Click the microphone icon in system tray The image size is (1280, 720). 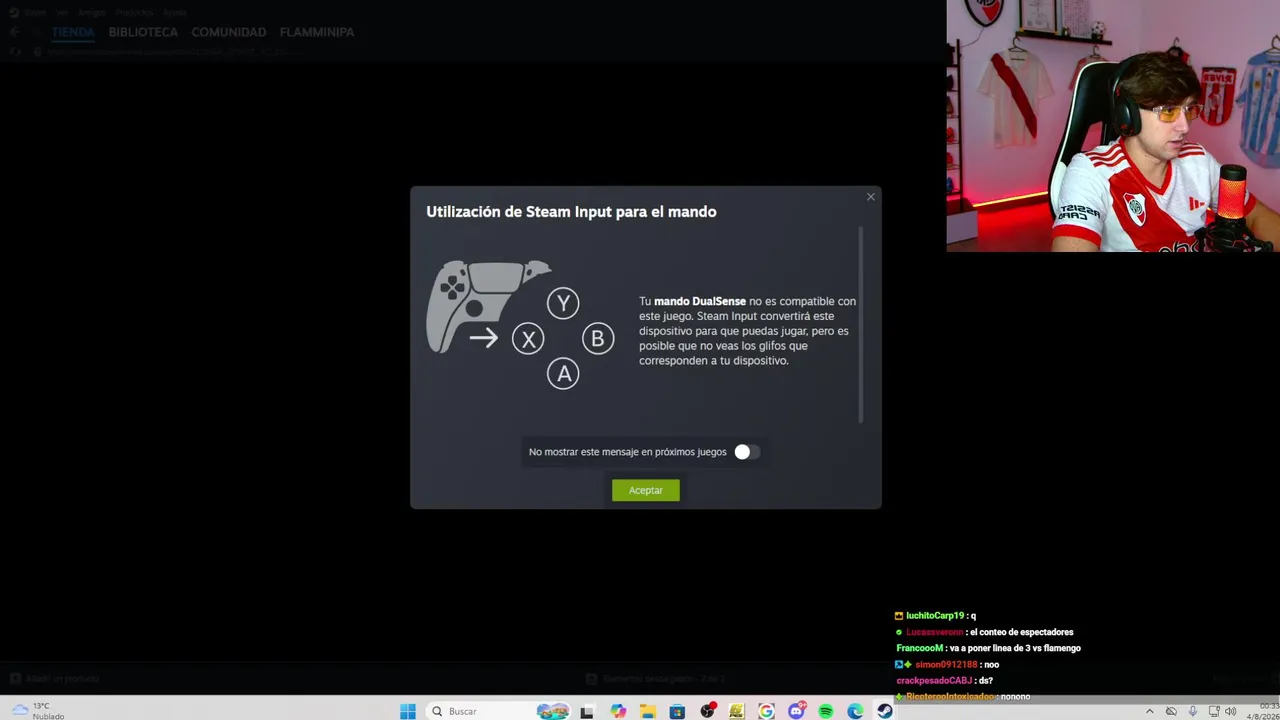pos(1192,711)
